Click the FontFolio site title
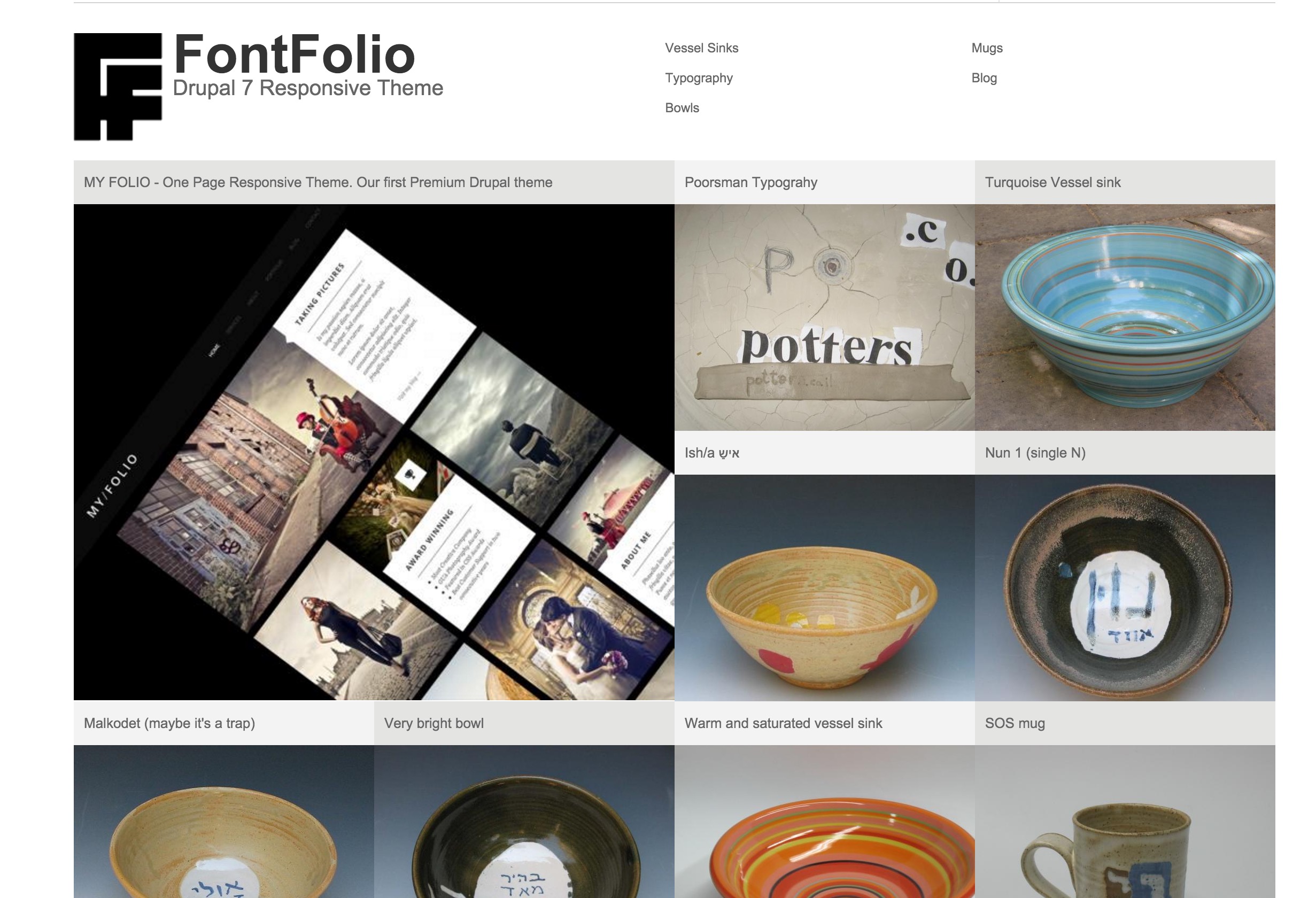 pos(295,55)
